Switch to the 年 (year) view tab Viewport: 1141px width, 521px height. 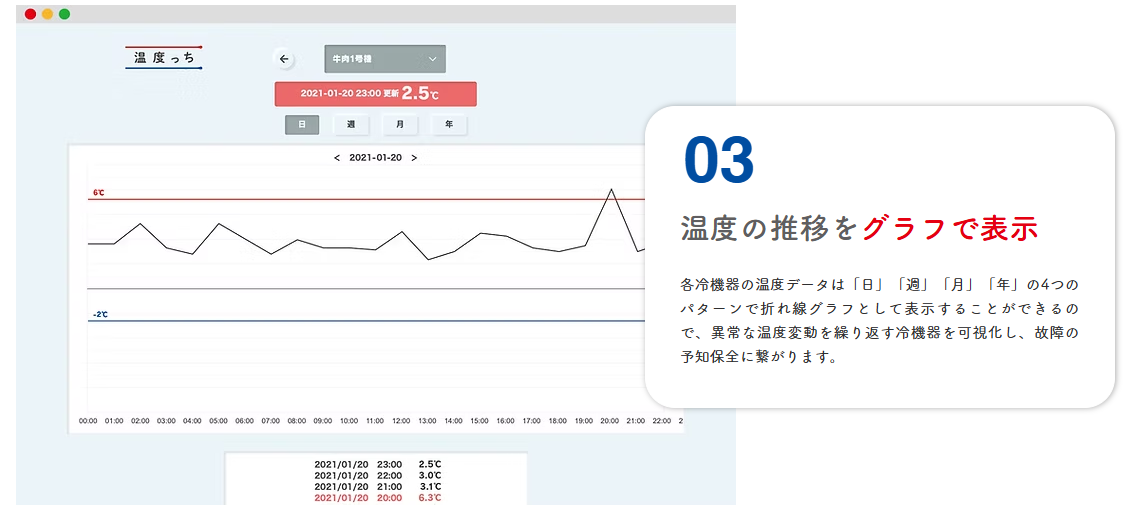click(x=449, y=124)
